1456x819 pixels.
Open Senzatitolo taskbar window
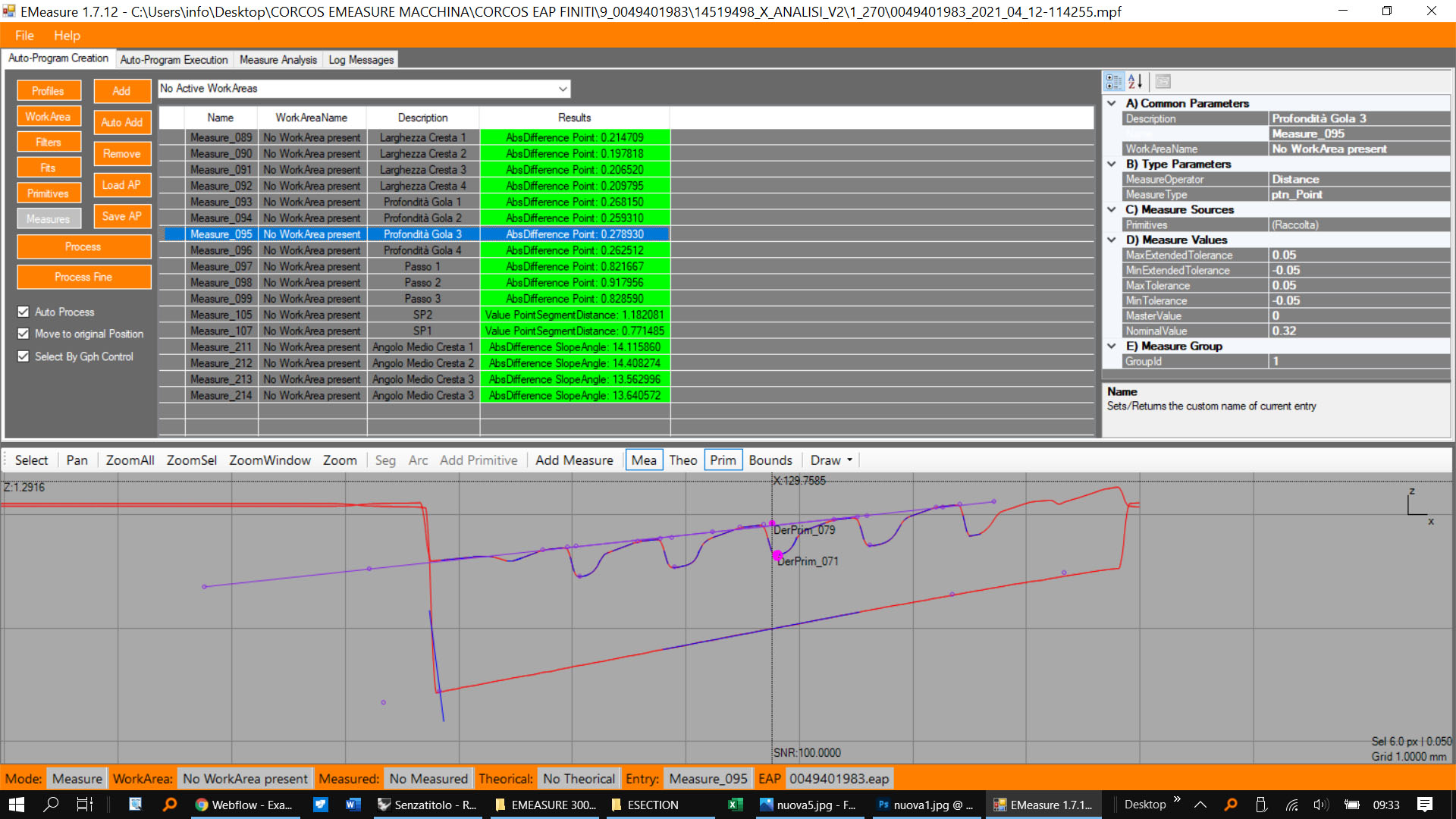(x=428, y=805)
